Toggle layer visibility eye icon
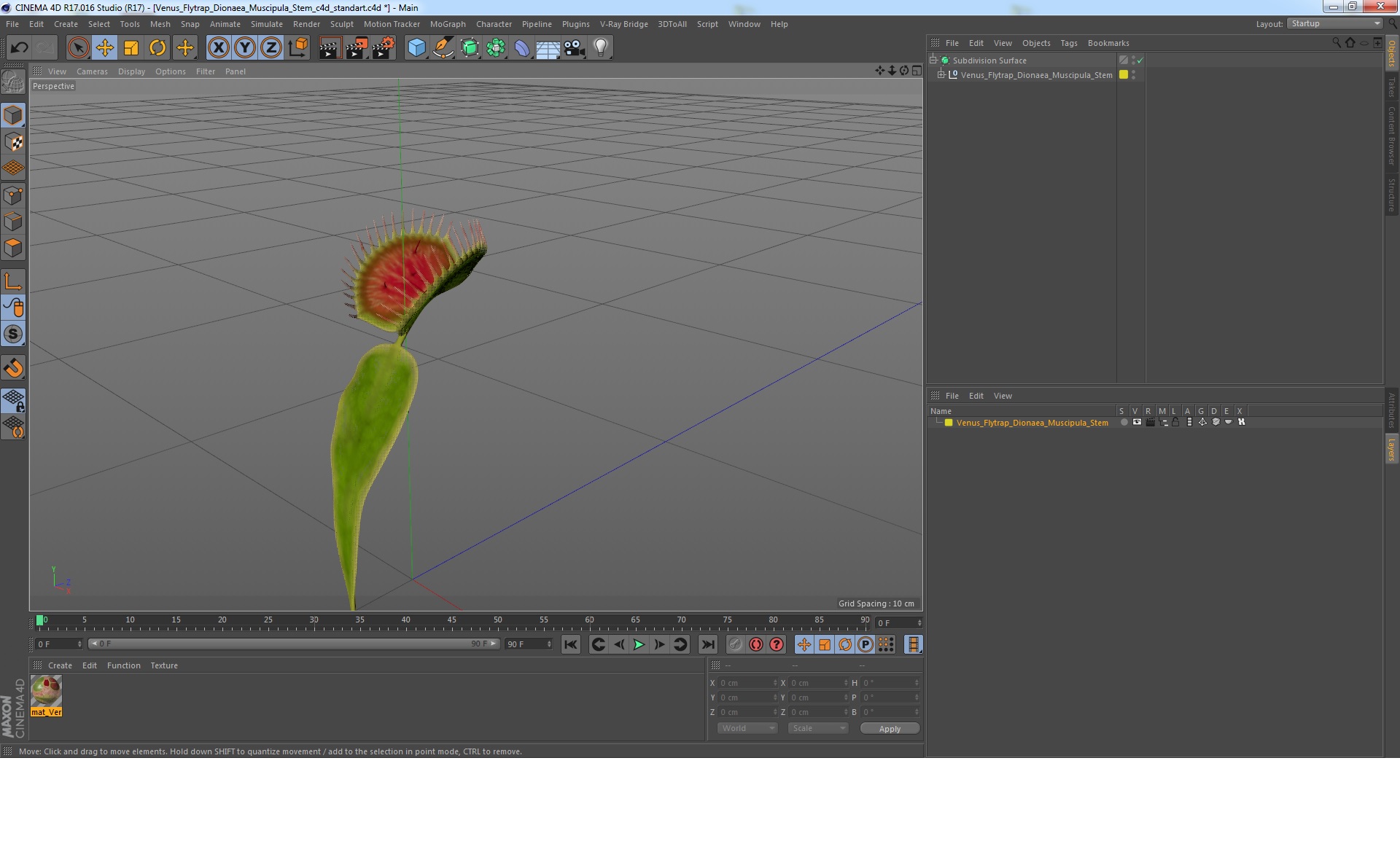This screenshot has width=1400, height=844. click(1137, 422)
